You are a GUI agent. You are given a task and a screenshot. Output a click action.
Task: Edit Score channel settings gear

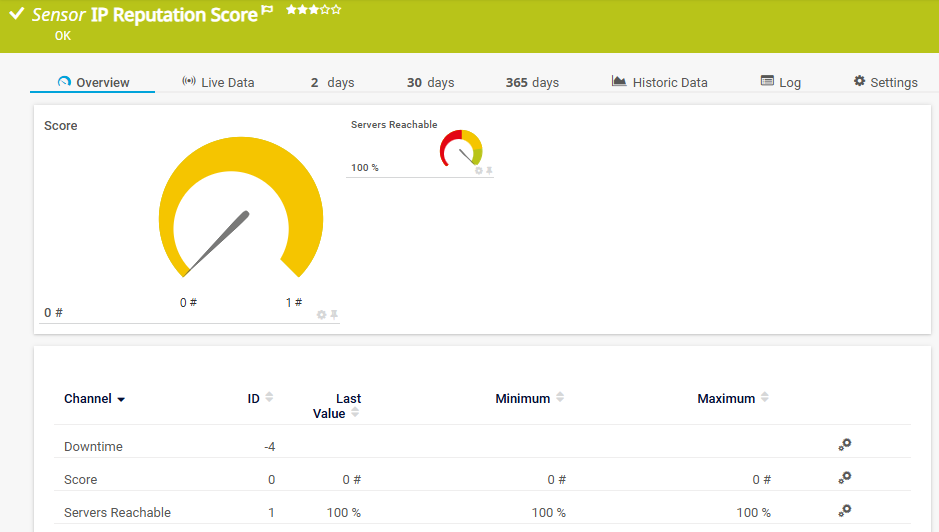[x=844, y=477]
